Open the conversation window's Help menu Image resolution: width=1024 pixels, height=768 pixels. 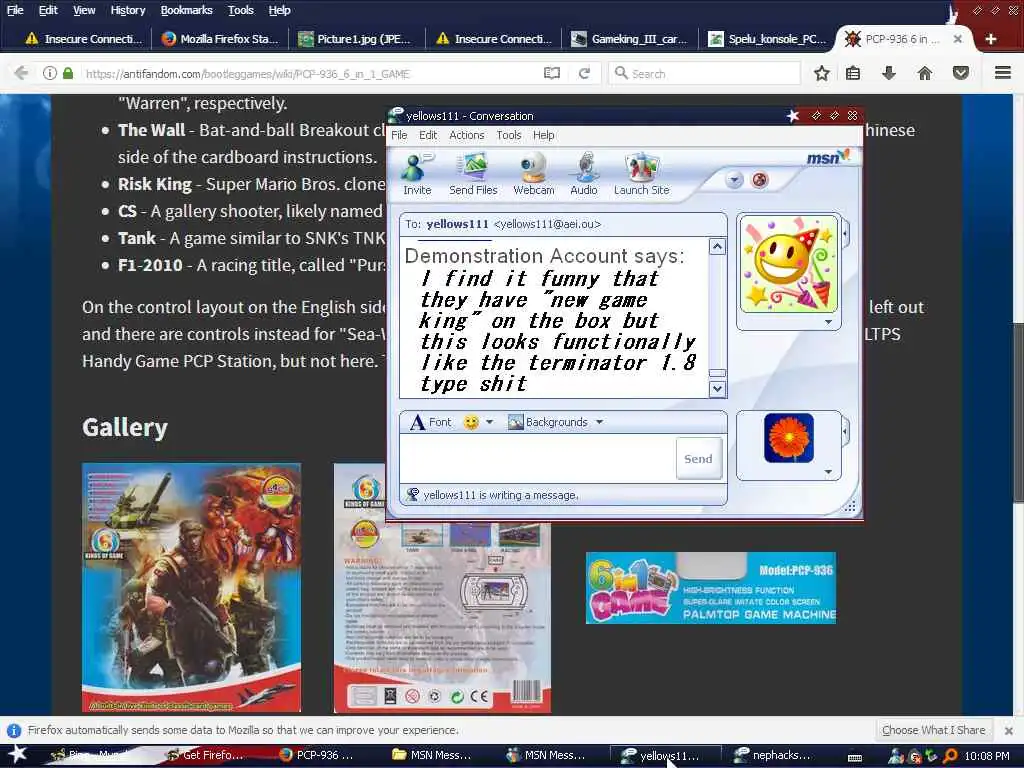coord(543,135)
